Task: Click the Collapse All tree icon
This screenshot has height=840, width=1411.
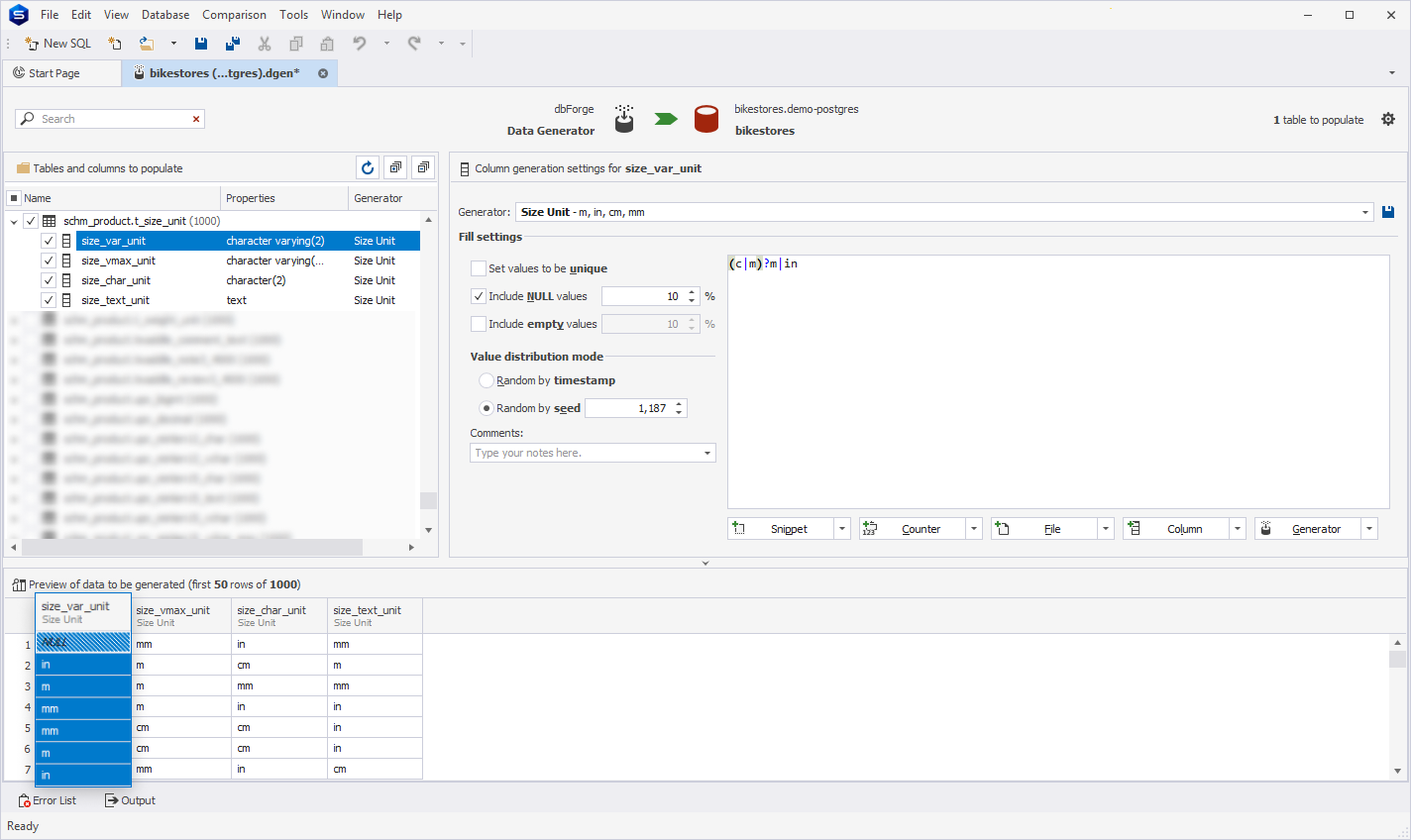Action: pos(423,167)
